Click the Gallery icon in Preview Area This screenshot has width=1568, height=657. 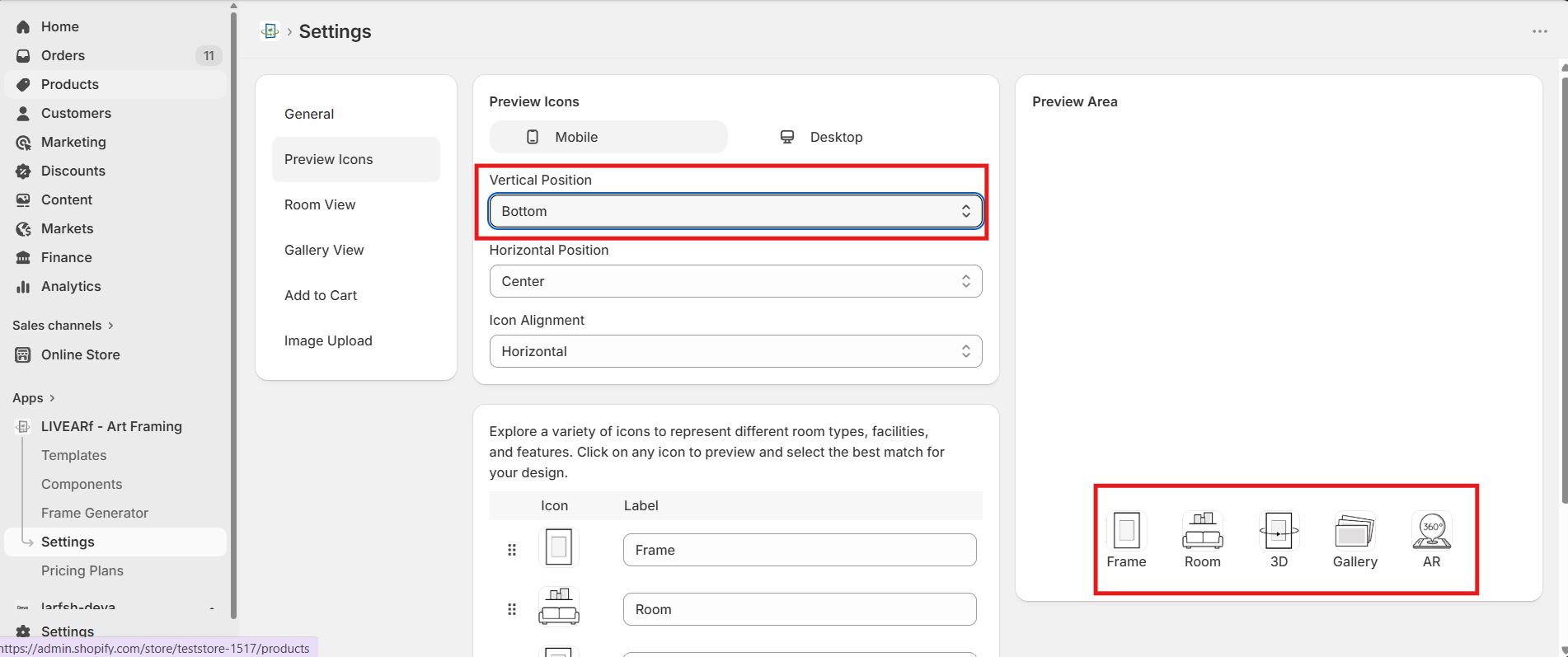click(x=1354, y=531)
